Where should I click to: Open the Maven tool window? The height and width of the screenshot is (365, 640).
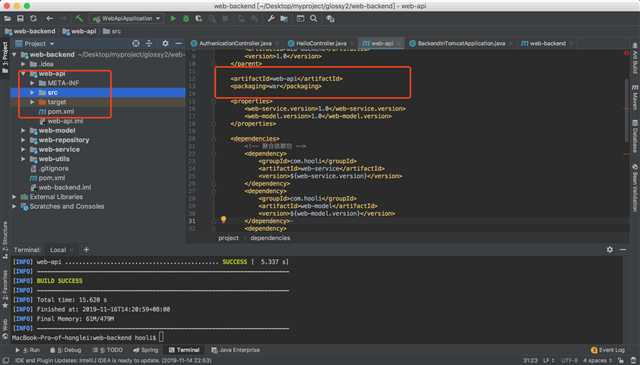point(635,98)
